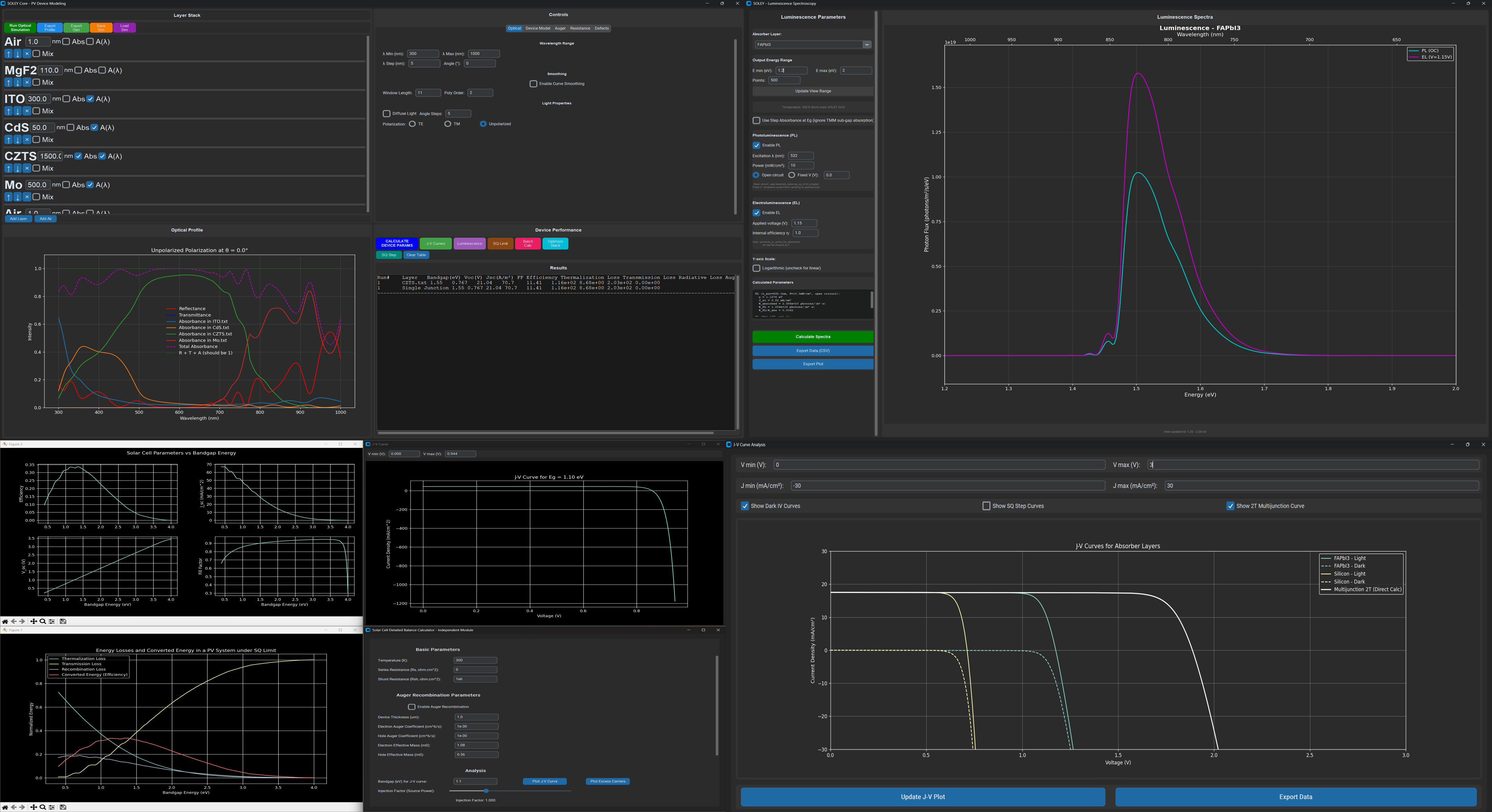Adjust the Injection Factor slider handle
The width and height of the screenshot is (1492, 812).
pos(486,790)
